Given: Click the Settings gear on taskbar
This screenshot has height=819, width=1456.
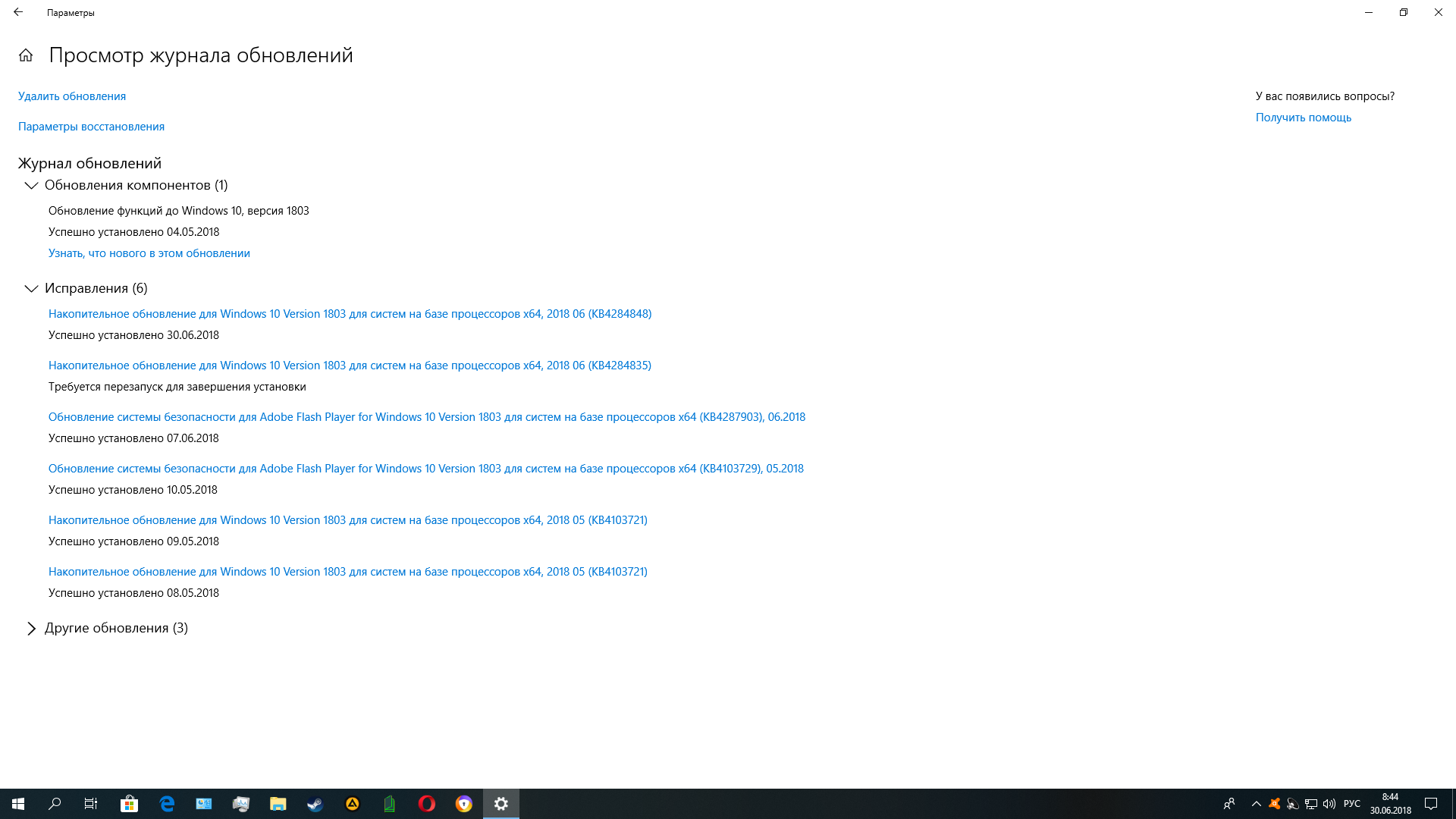Looking at the screenshot, I should pos(501,804).
